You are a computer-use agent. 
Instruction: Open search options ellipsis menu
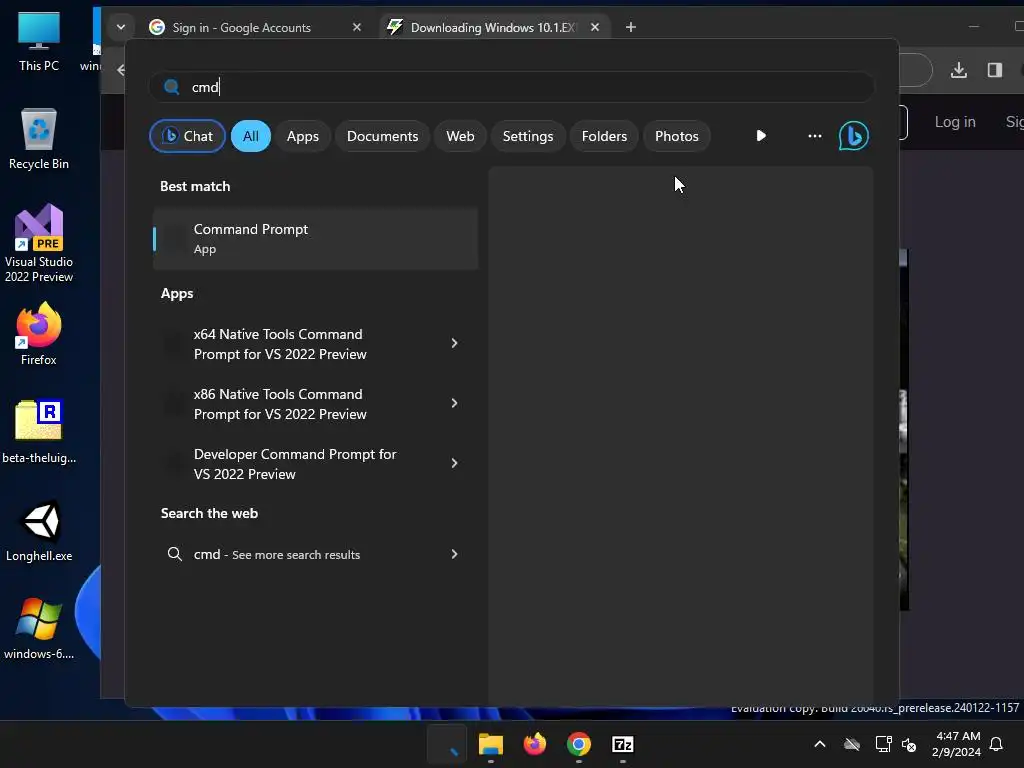pos(814,136)
